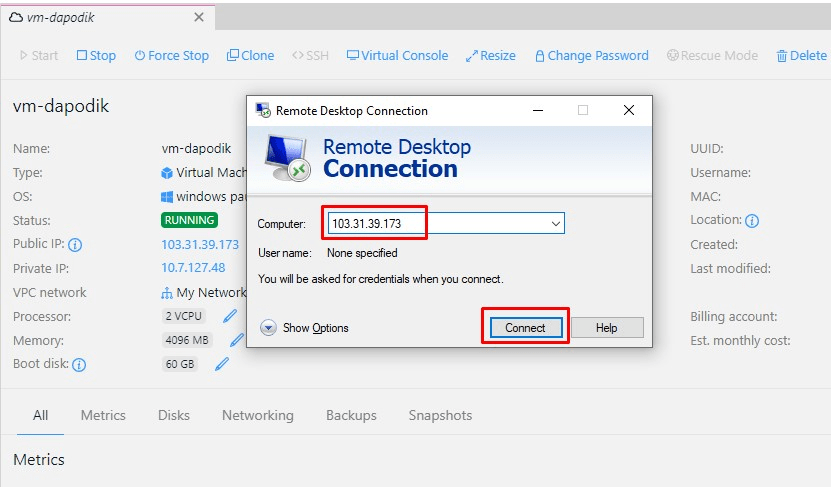Viewport: 831px width, 487px height.
Task: Click the Boot disk info icon
Action: 79,365
